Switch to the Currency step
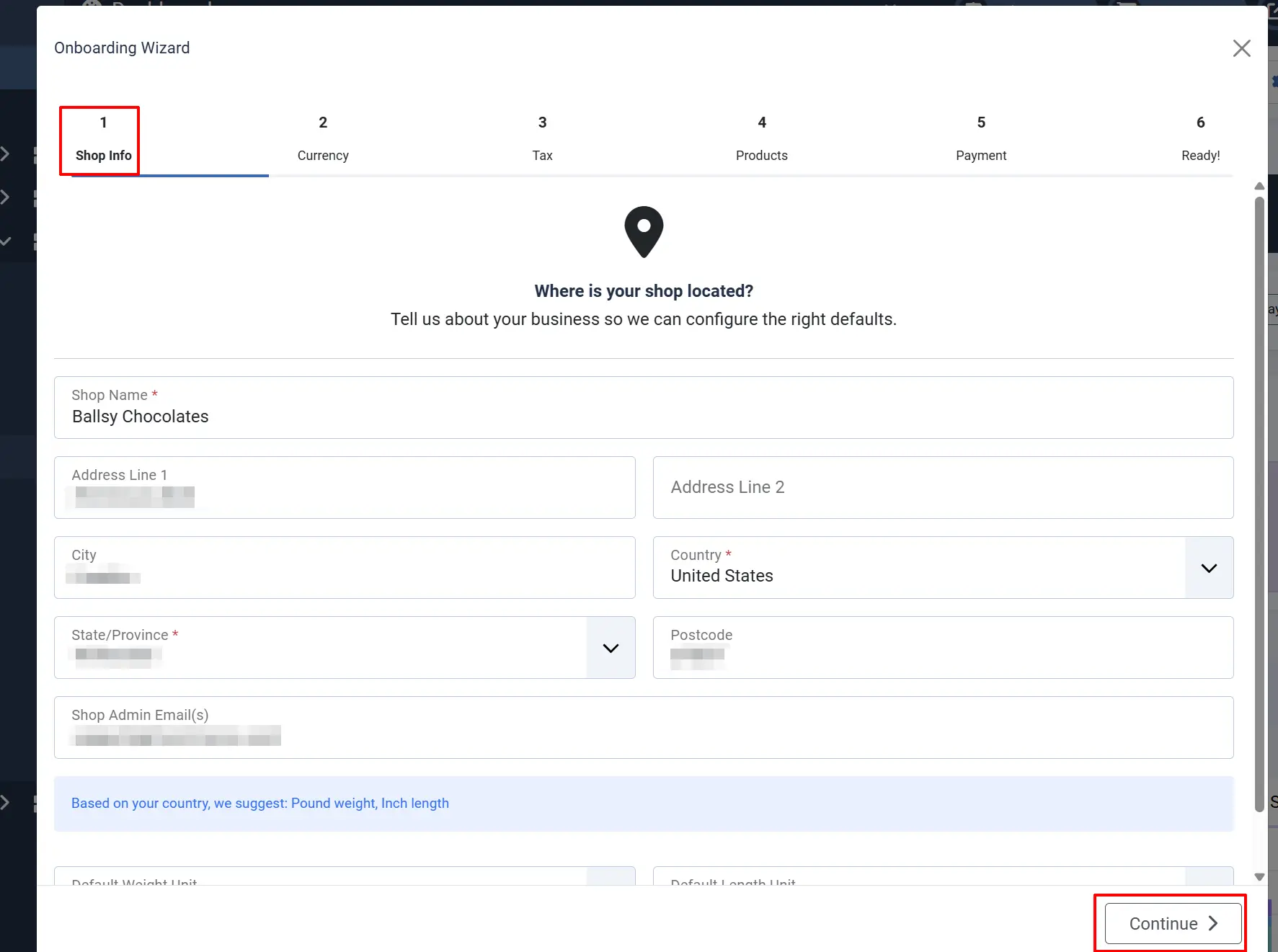The height and width of the screenshot is (952, 1278). click(x=323, y=140)
